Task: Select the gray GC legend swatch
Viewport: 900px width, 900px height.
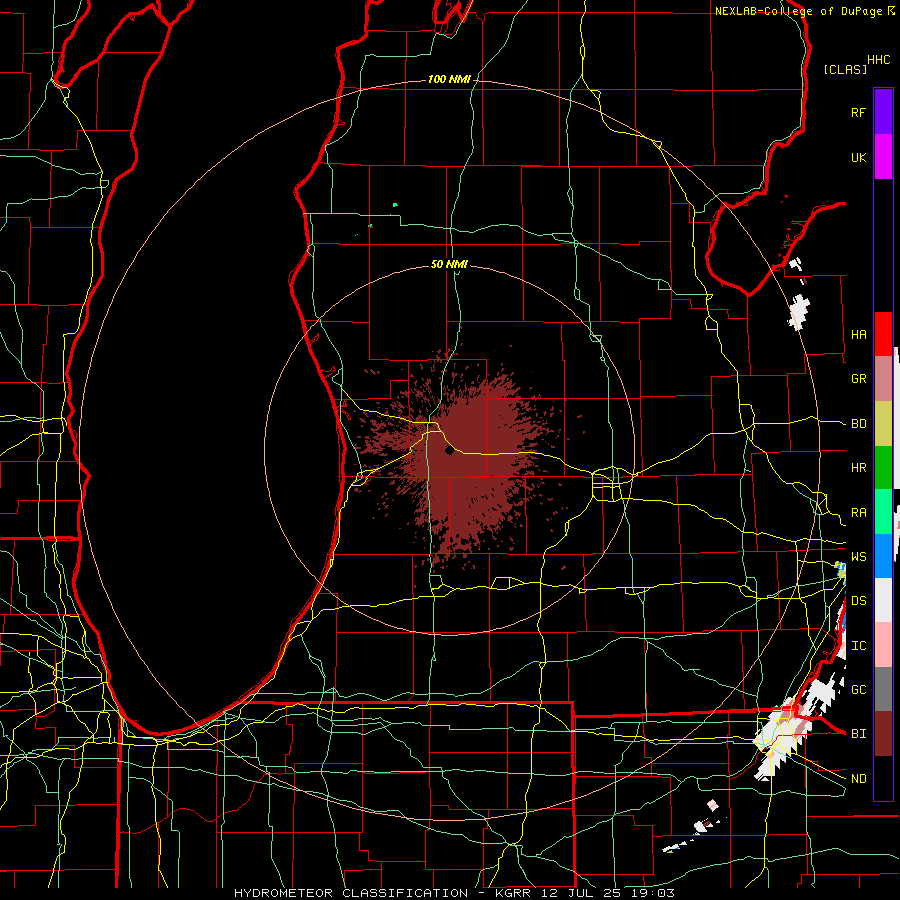Action: tap(883, 689)
